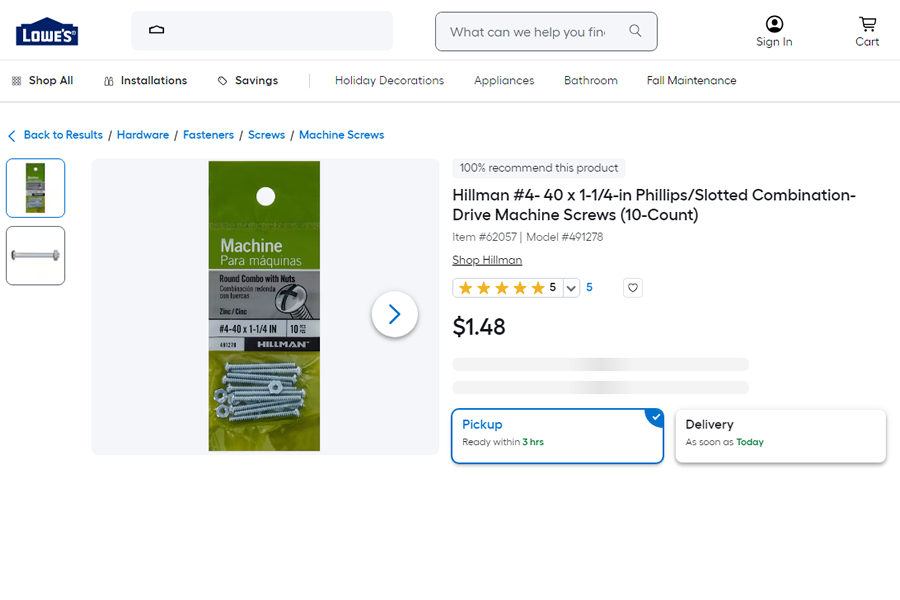Click the 100% recommend this product badge

539,168
